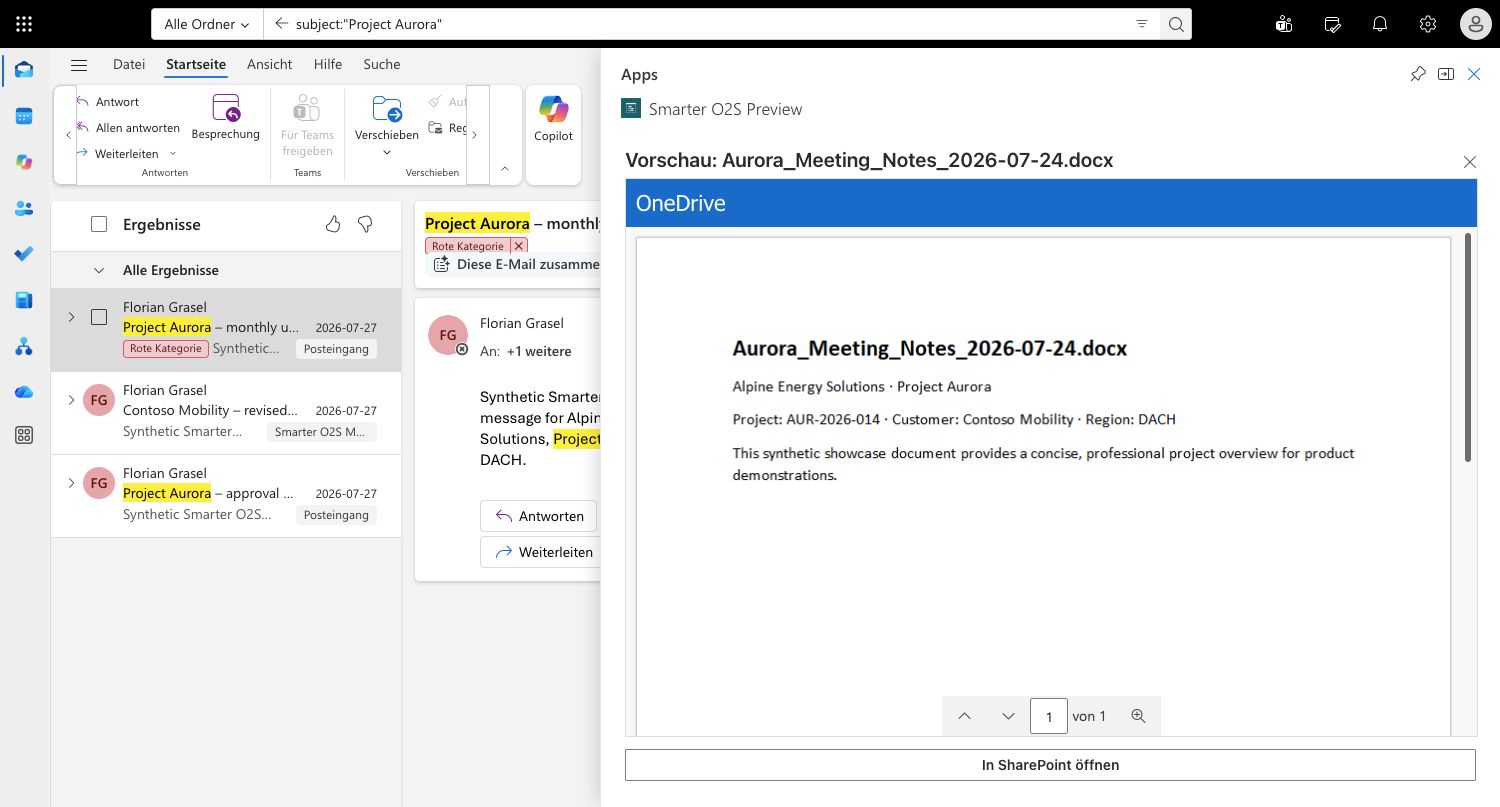Image resolution: width=1500 pixels, height=807 pixels.
Task: Click the preview vertical scrollbar
Action: [1468, 347]
